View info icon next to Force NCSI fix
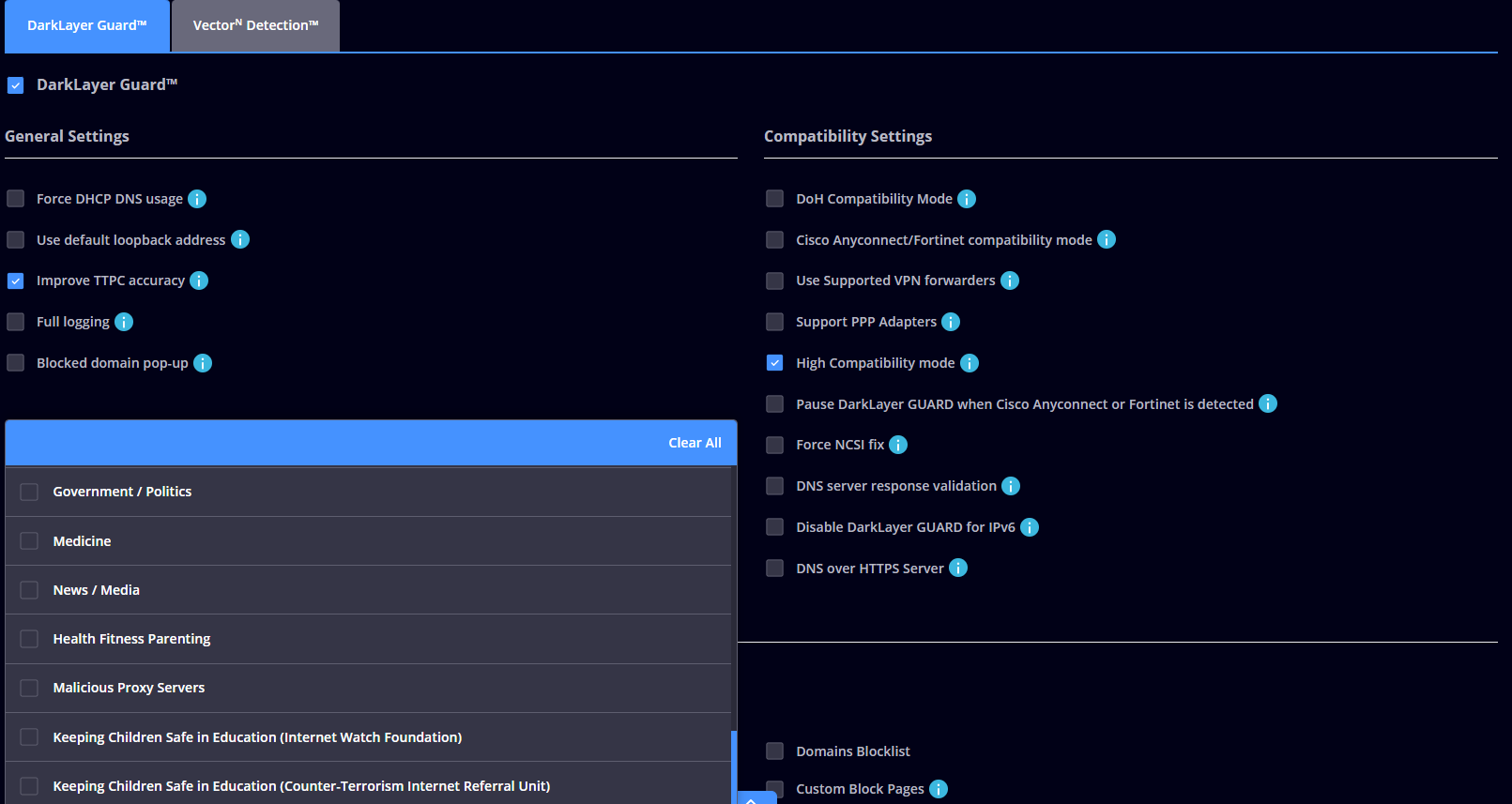Viewport: 1512px width, 804px height. click(898, 445)
